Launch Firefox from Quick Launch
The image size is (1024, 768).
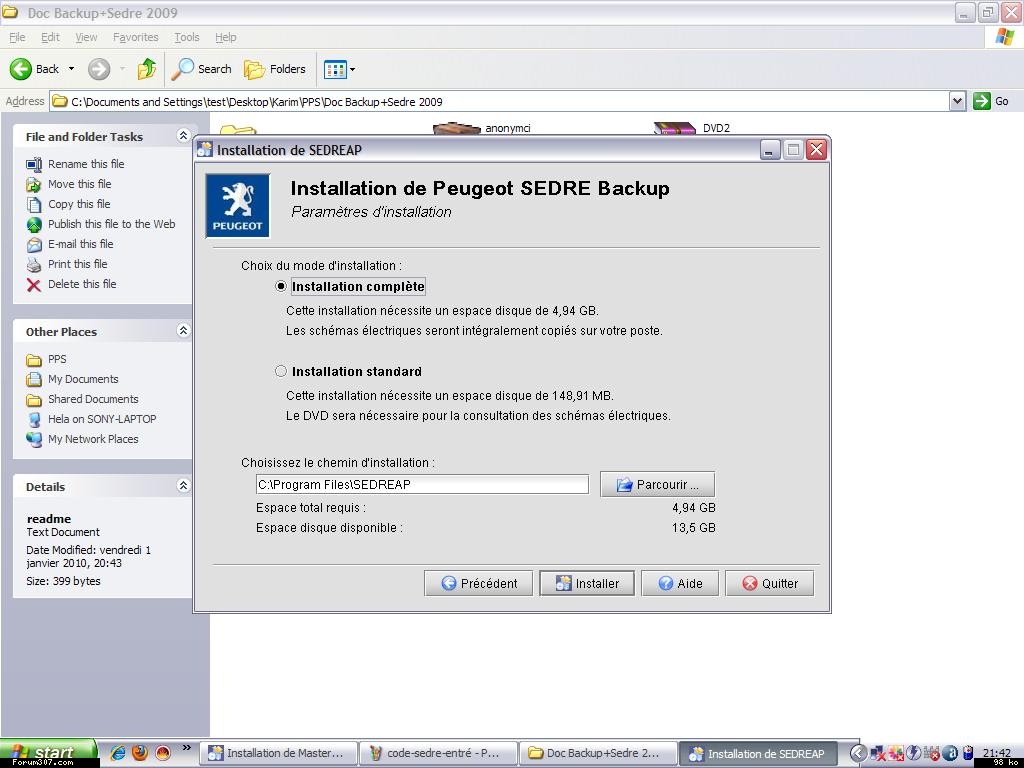[140, 753]
